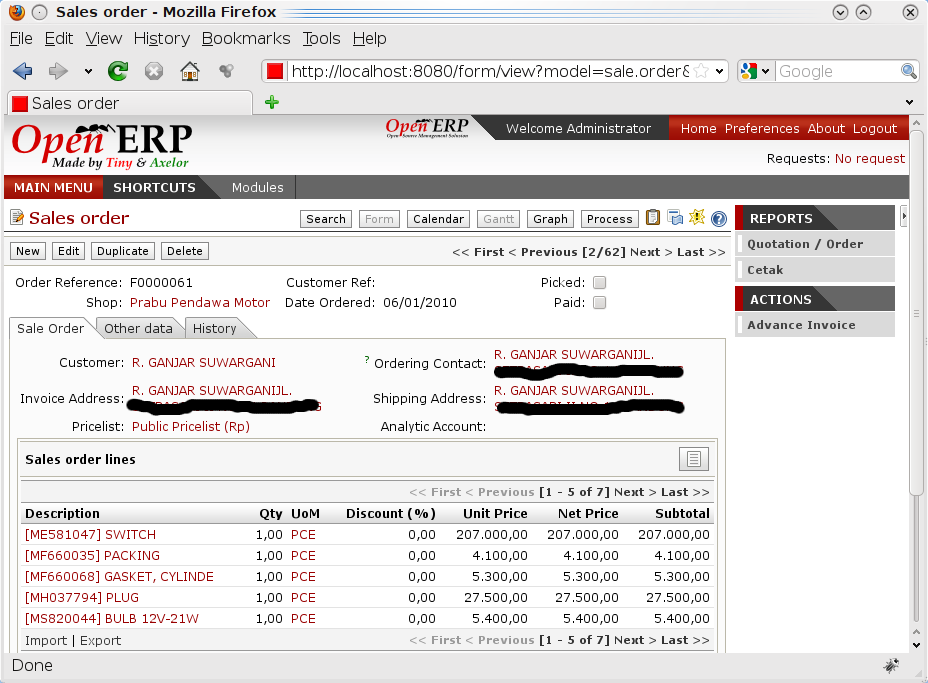
Task: Click the browser Back arrow
Action: coord(22,72)
